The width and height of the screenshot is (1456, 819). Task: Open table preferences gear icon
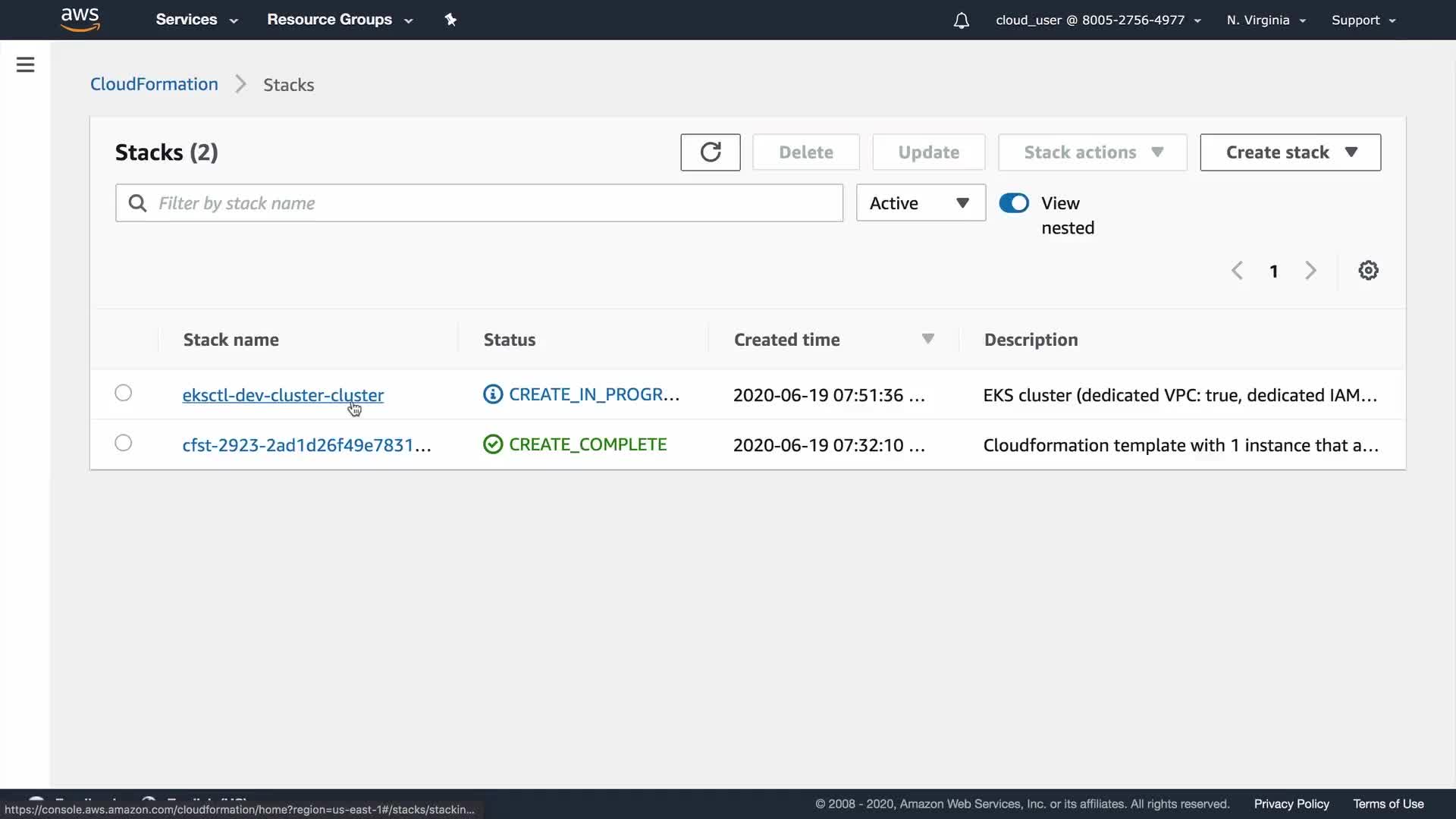1368,271
